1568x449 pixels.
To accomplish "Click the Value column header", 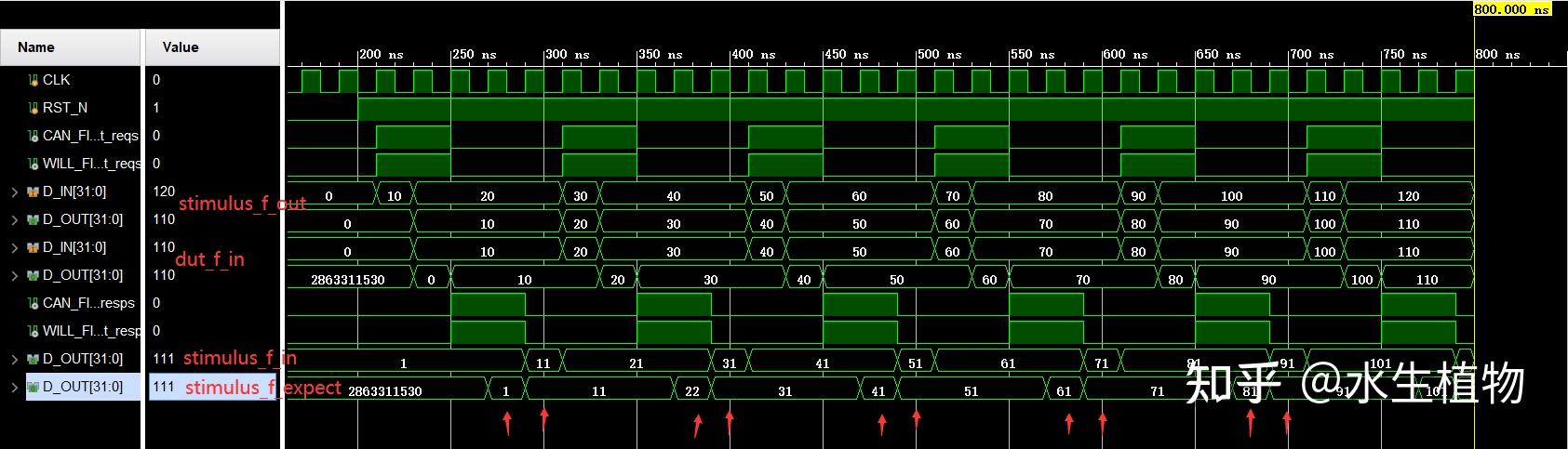I will (x=212, y=47).
